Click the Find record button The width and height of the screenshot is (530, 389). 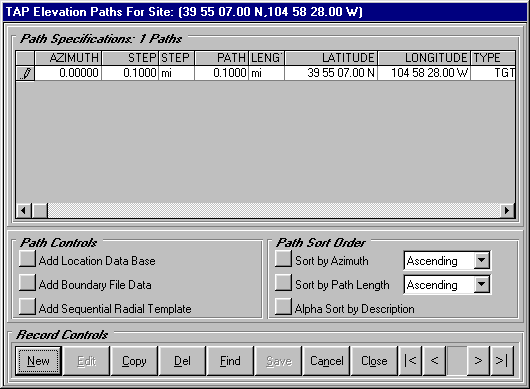pos(230,361)
